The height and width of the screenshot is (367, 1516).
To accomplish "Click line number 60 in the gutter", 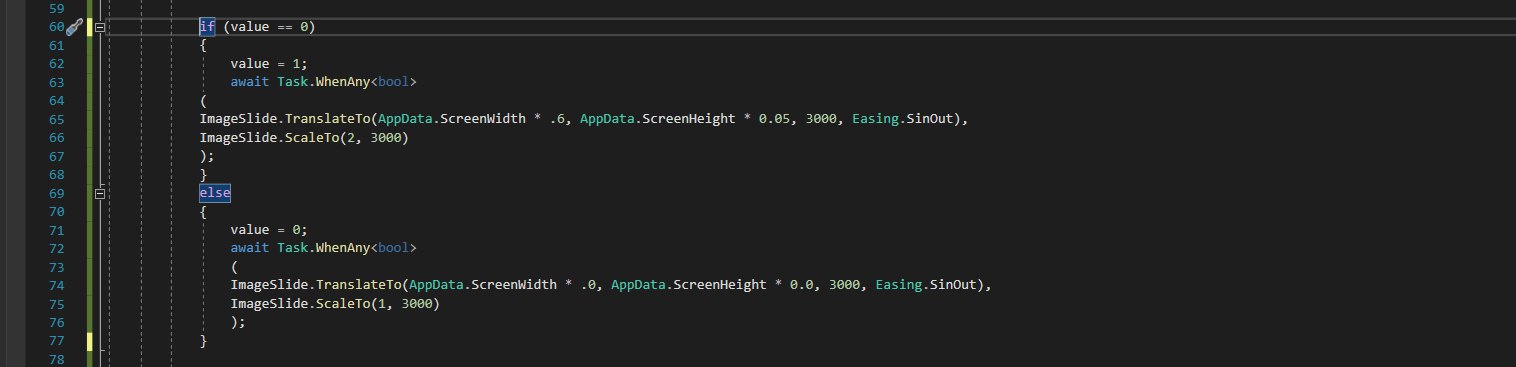I will click(x=57, y=27).
